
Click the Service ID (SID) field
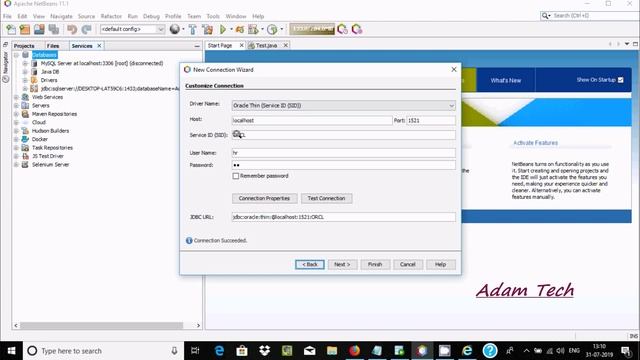tap(344, 135)
